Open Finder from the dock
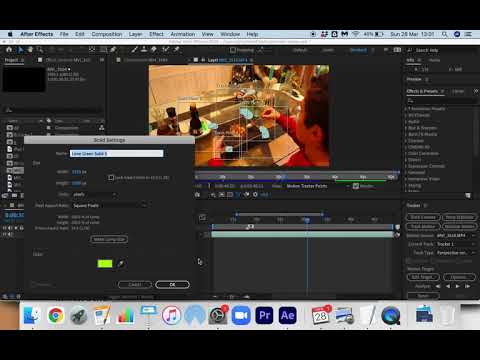The image size is (480, 360). pos(32,315)
